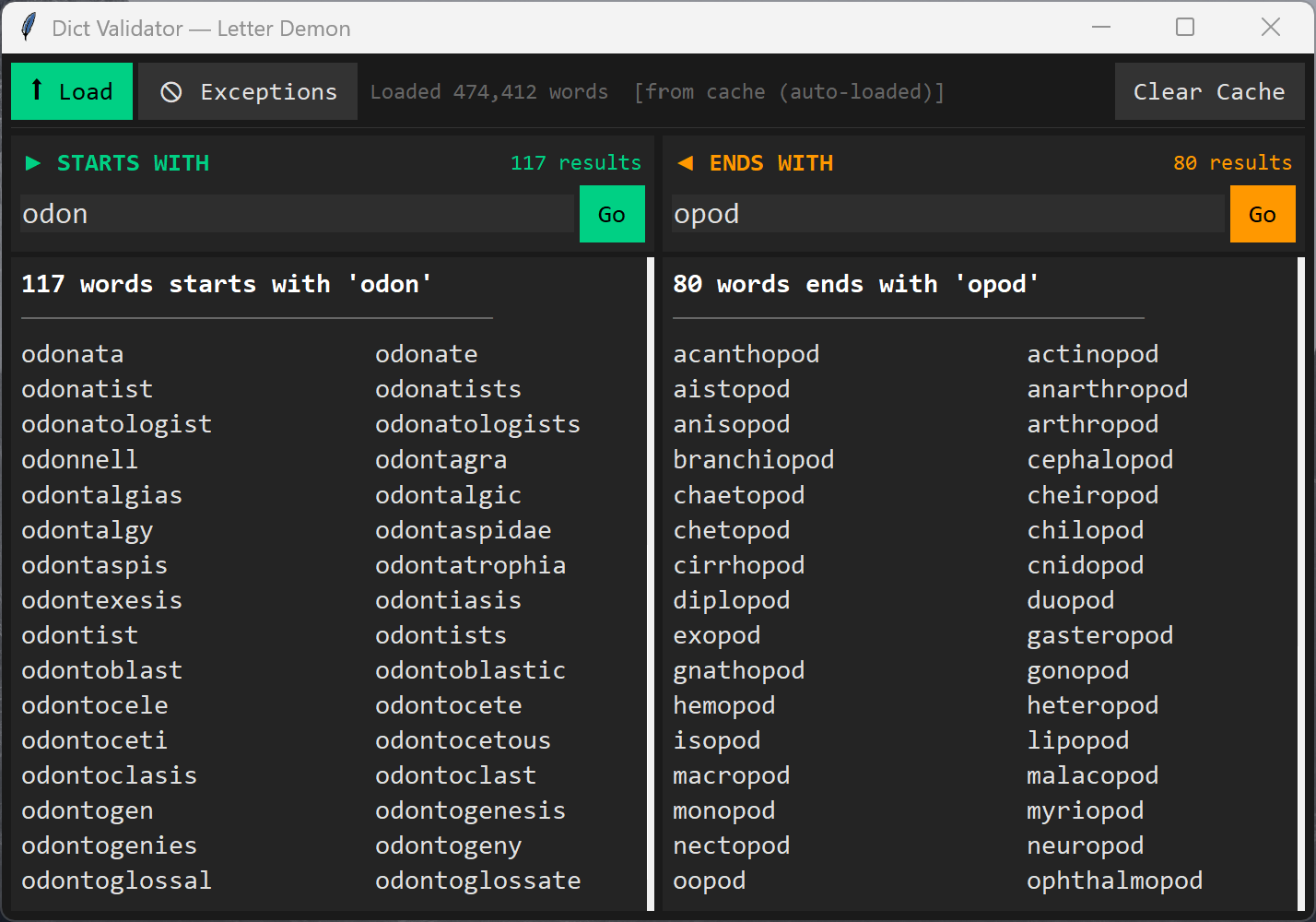The width and height of the screenshot is (1316, 922).
Task: Select the word 'malacopod'
Action: click(x=1093, y=774)
